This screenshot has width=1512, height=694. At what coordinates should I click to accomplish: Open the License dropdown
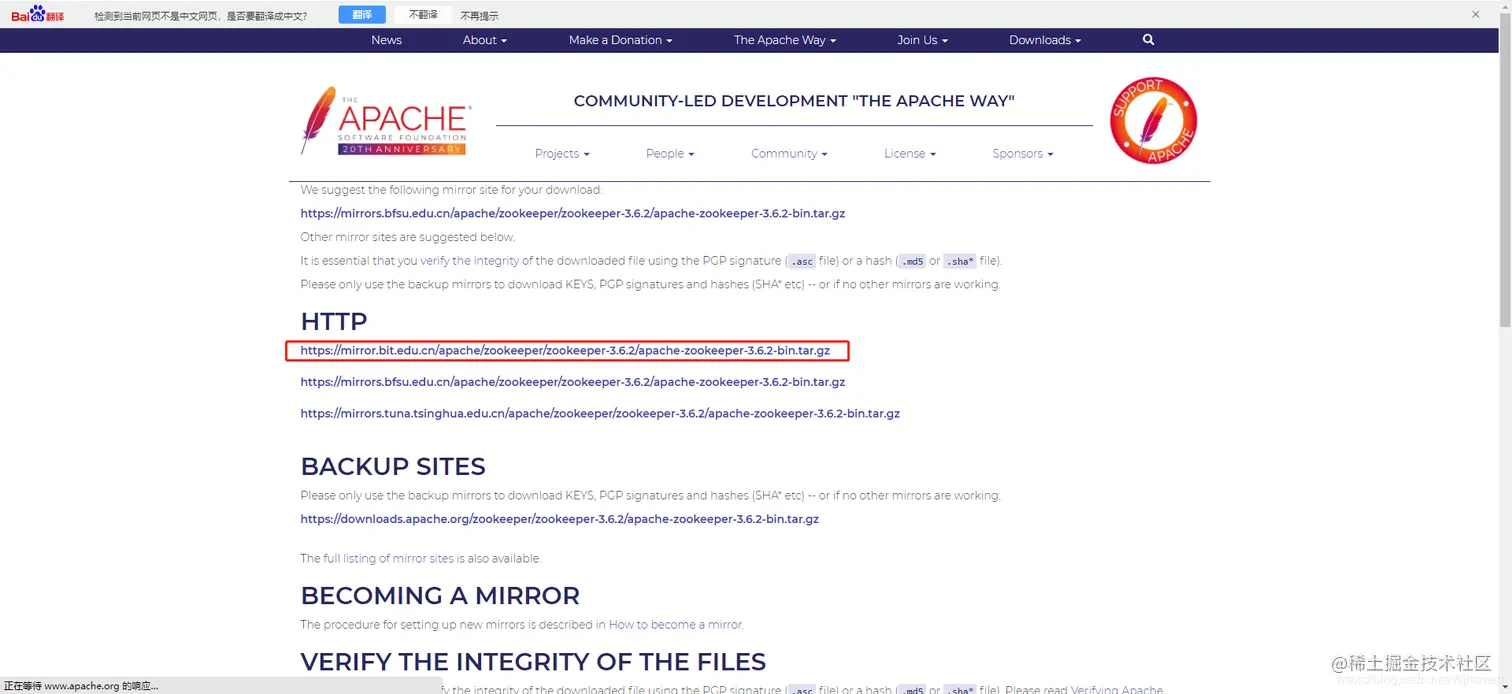click(909, 153)
